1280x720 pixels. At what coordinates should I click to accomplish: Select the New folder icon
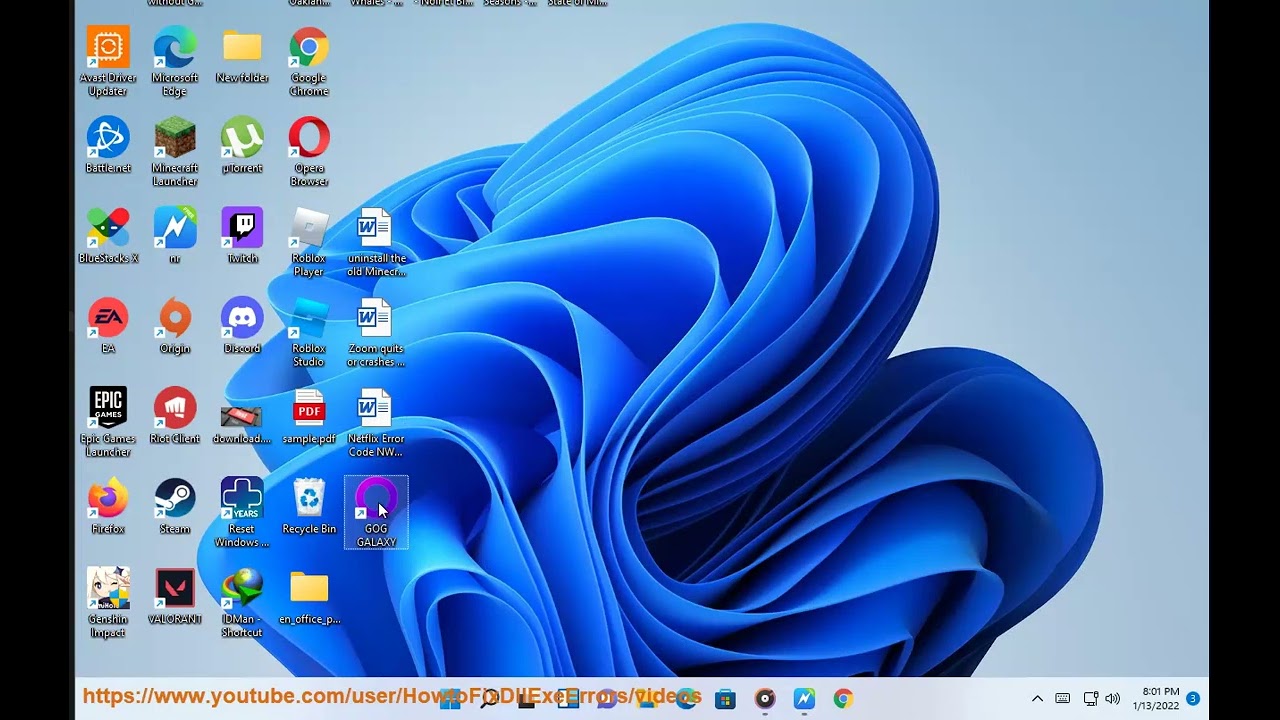(242, 55)
